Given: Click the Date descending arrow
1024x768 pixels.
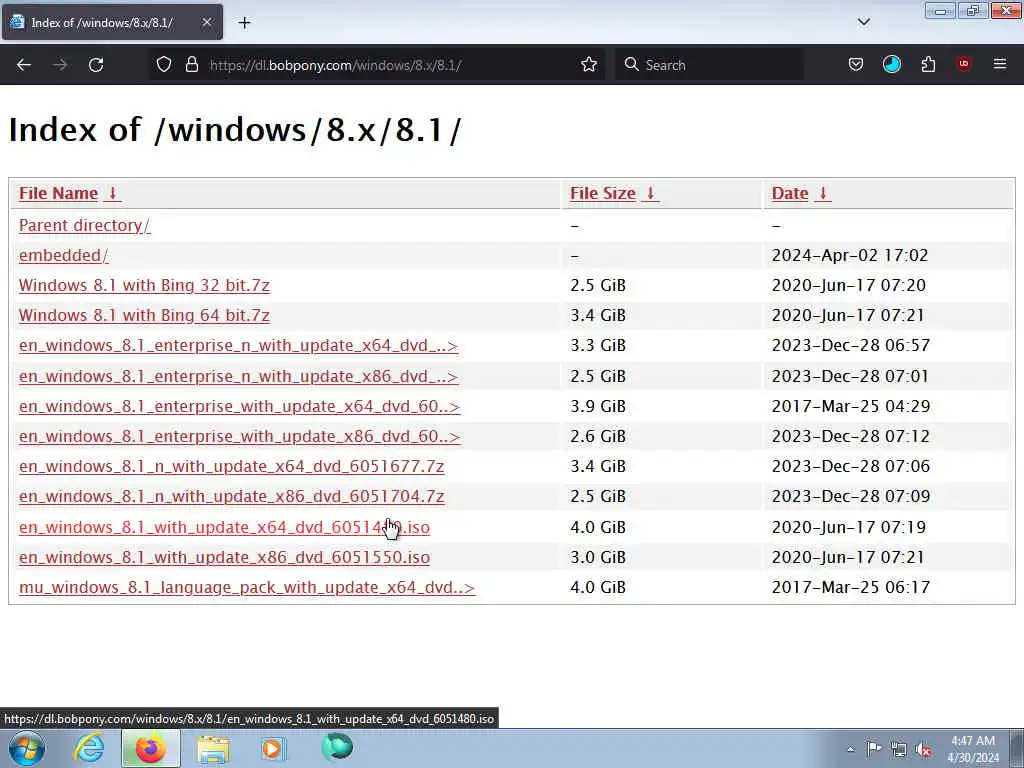Looking at the screenshot, I should click(x=823, y=193).
